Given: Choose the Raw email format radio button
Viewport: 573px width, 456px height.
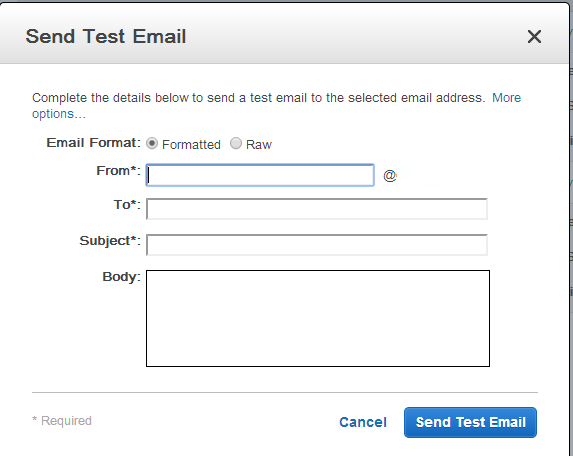Looking at the screenshot, I should tap(236, 143).
